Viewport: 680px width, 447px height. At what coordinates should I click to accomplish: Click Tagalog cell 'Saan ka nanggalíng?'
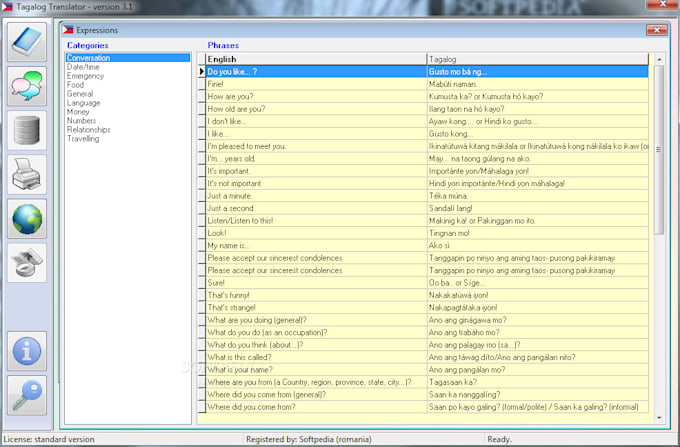tap(538, 395)
